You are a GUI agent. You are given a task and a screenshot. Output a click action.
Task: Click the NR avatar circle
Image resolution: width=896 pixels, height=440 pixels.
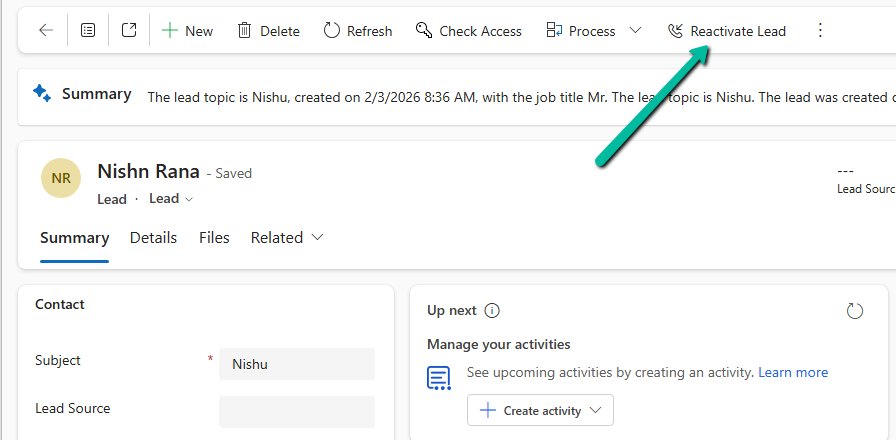click(x=61, y=178)
